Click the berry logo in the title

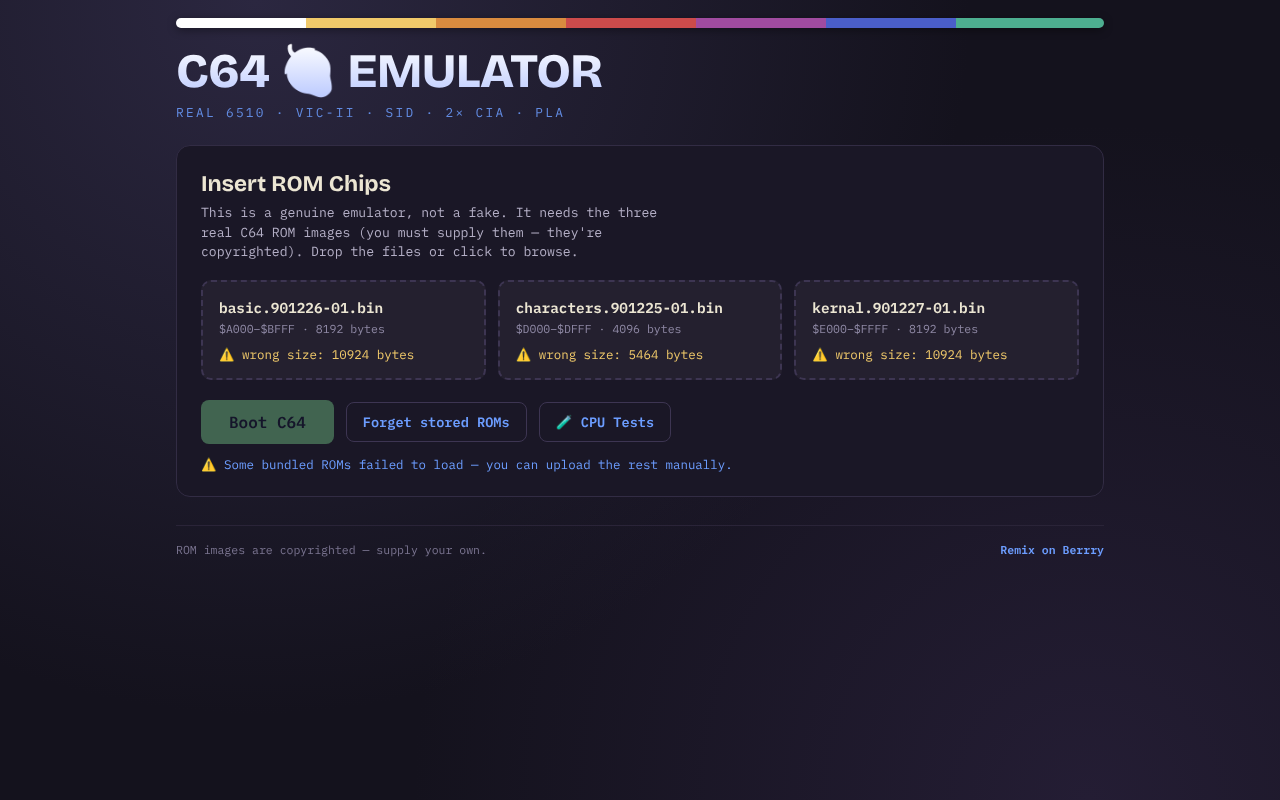point(307,71)
